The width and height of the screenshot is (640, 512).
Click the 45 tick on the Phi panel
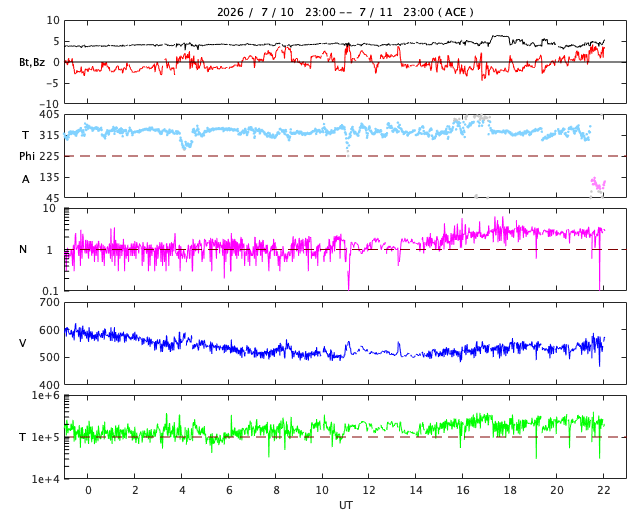tap(53, 198)
